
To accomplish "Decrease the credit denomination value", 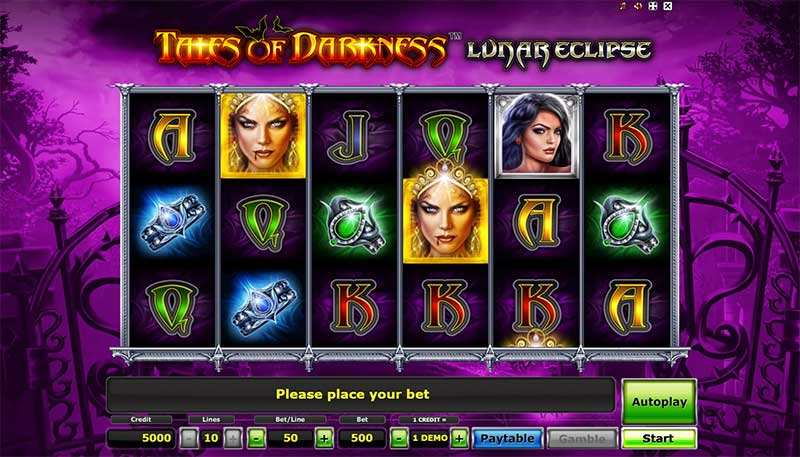I will [399, 438].
